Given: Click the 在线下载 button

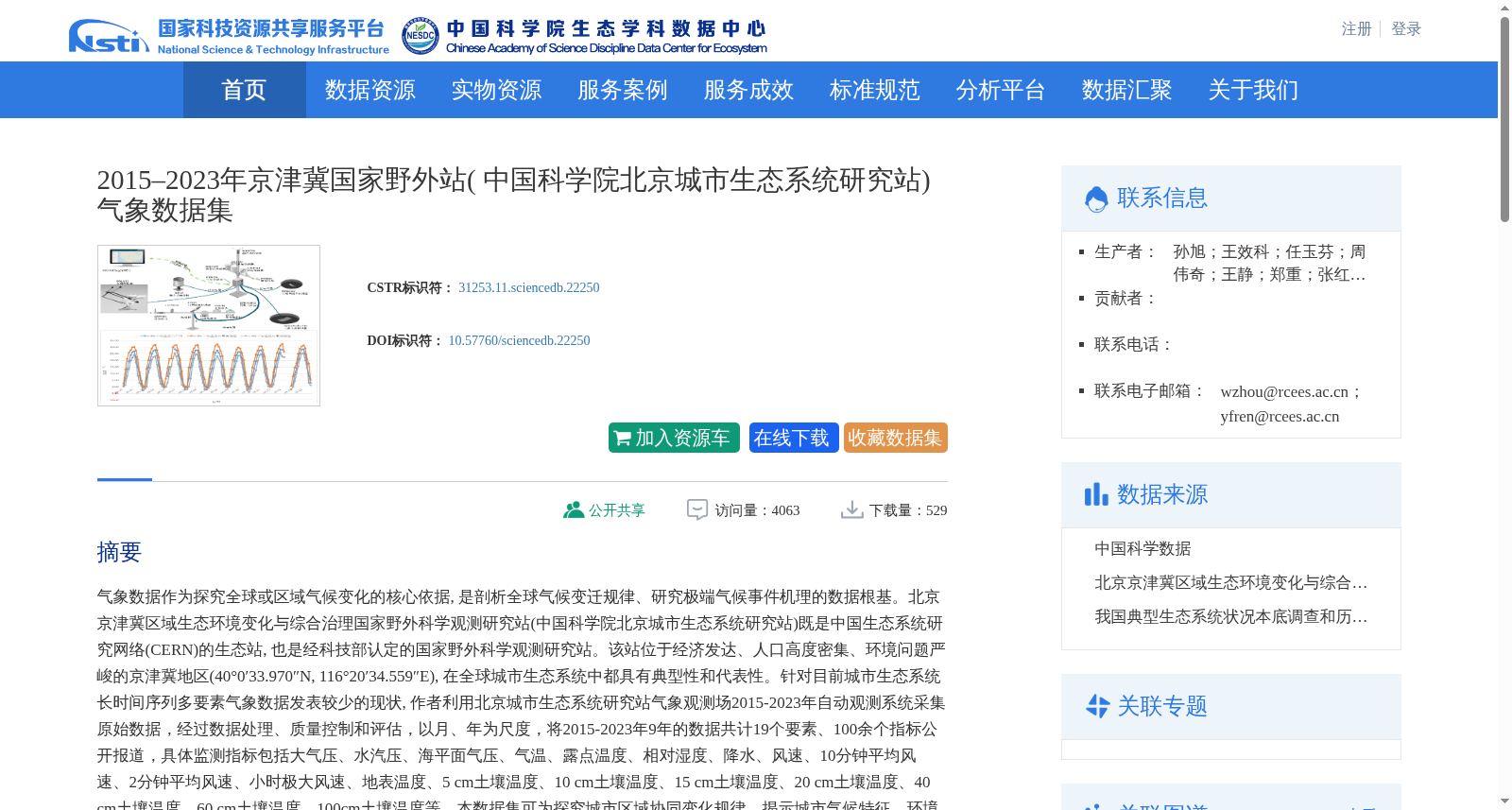Looking at the screenshot, I should (x=794, y=438).
